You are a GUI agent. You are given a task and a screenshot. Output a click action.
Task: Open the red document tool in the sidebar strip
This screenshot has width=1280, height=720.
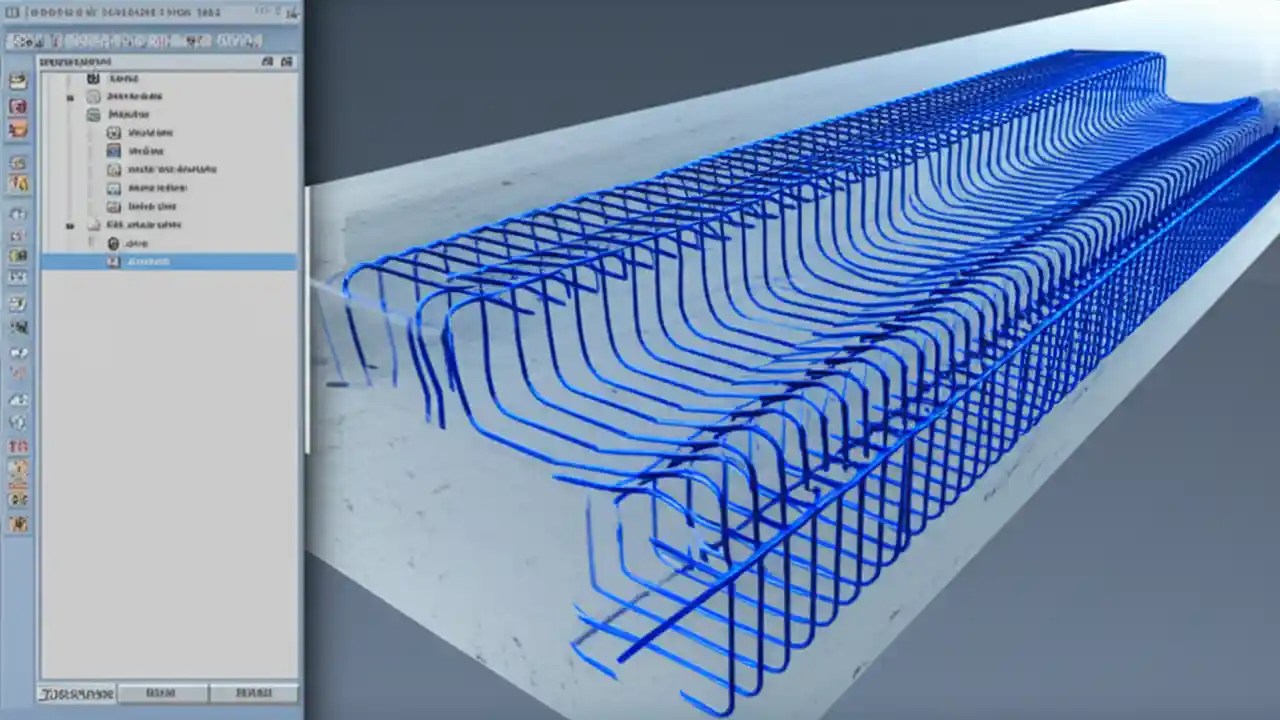pyautogui.click(x=17, y=105)
